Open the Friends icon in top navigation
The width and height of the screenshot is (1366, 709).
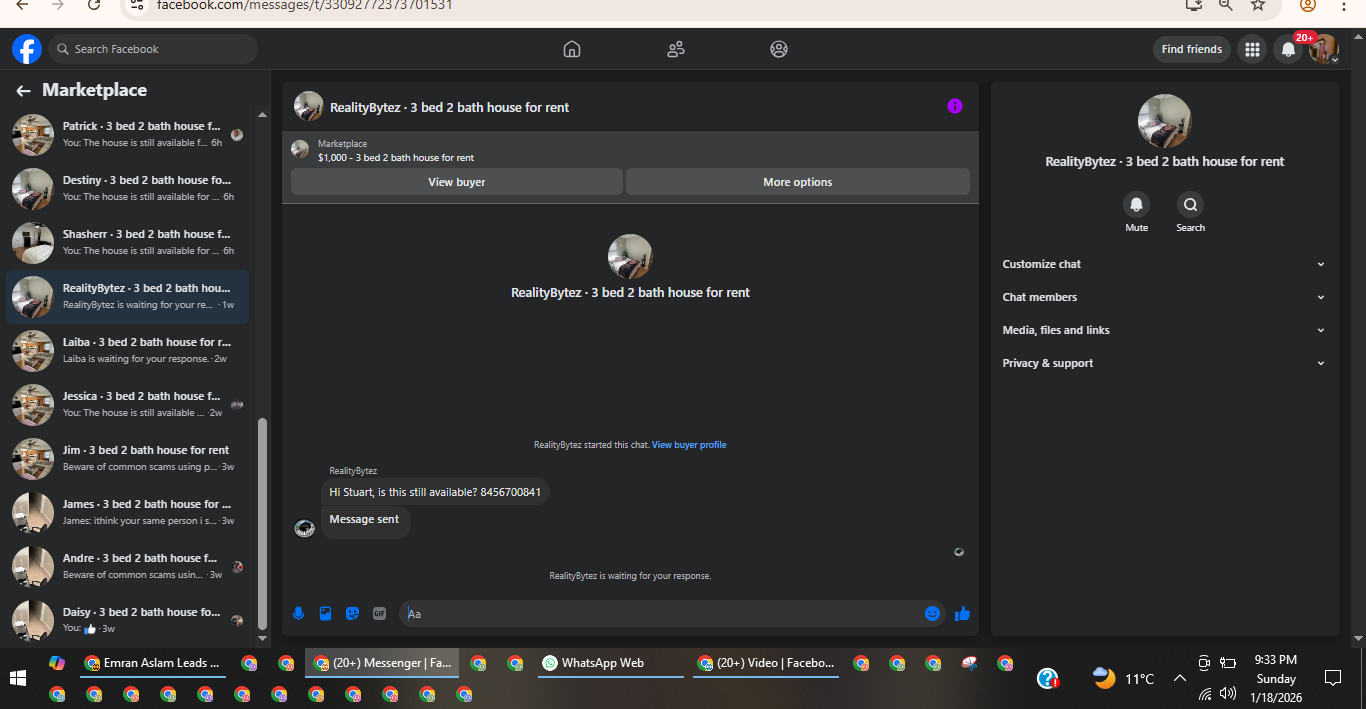point(676,49)
